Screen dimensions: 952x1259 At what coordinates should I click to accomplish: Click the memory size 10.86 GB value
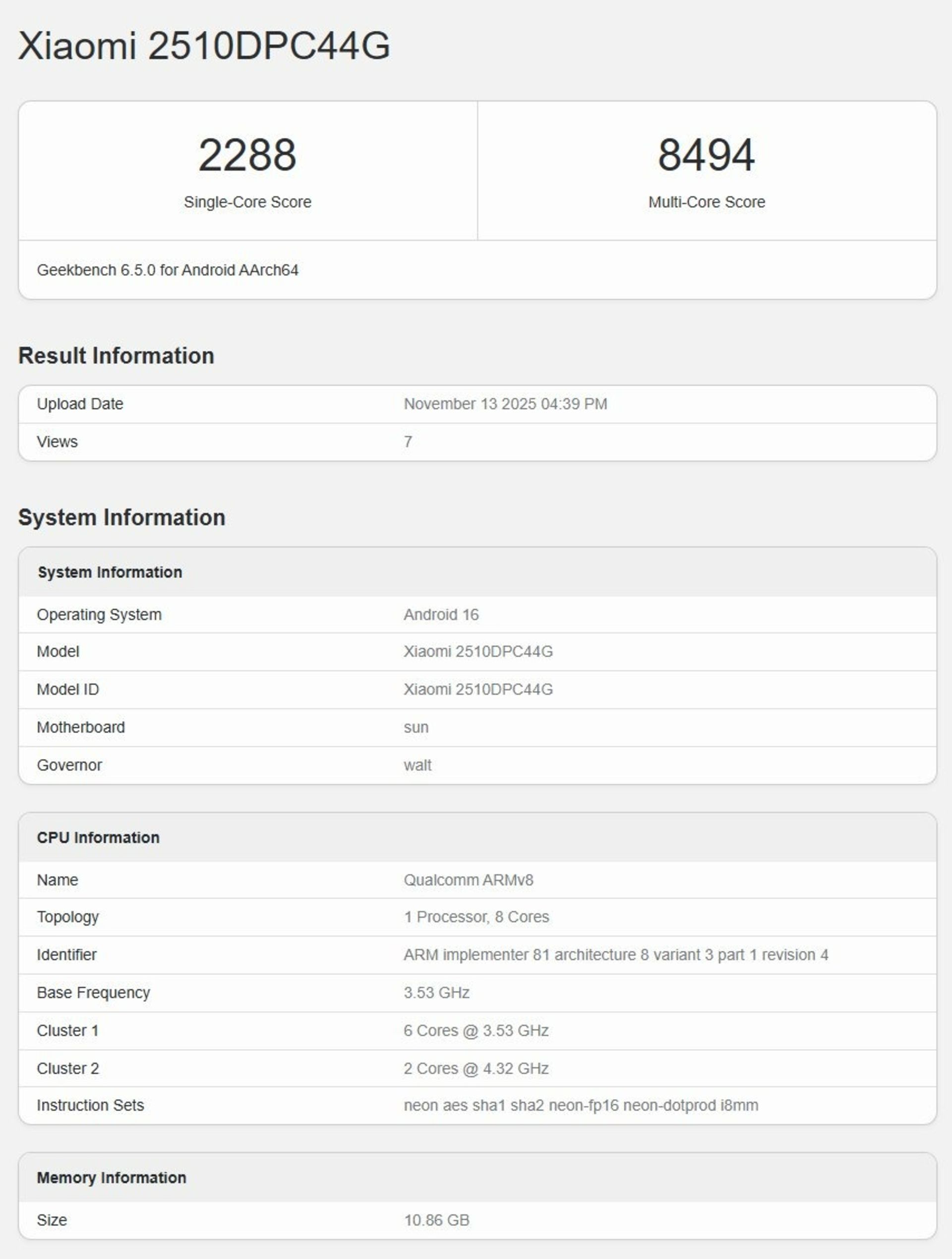click(436, 1220)
